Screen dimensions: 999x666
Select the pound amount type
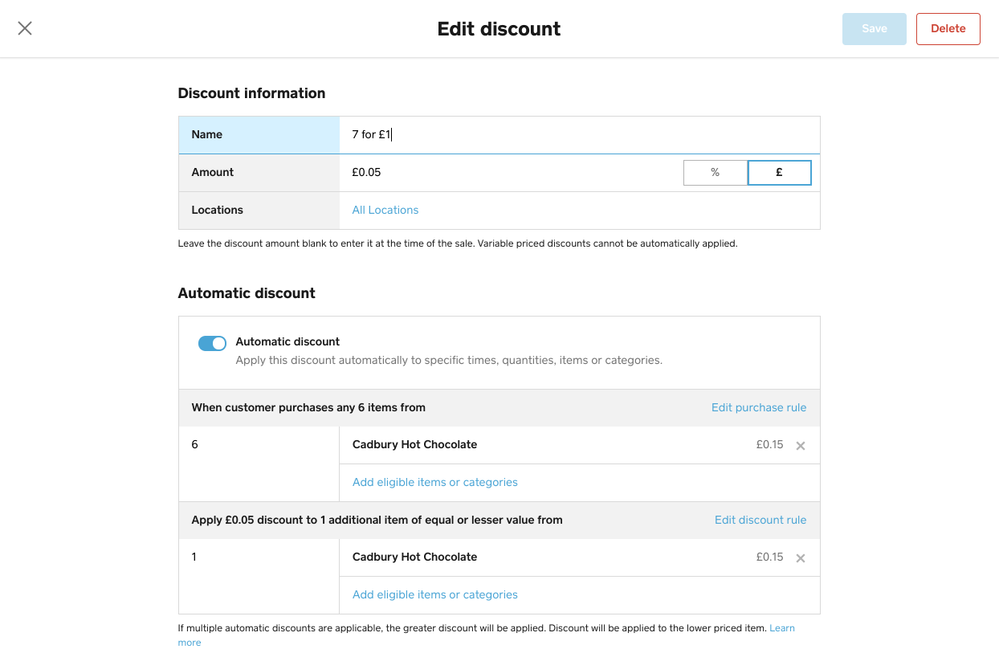pyautogui.click(x=779, y=173)
